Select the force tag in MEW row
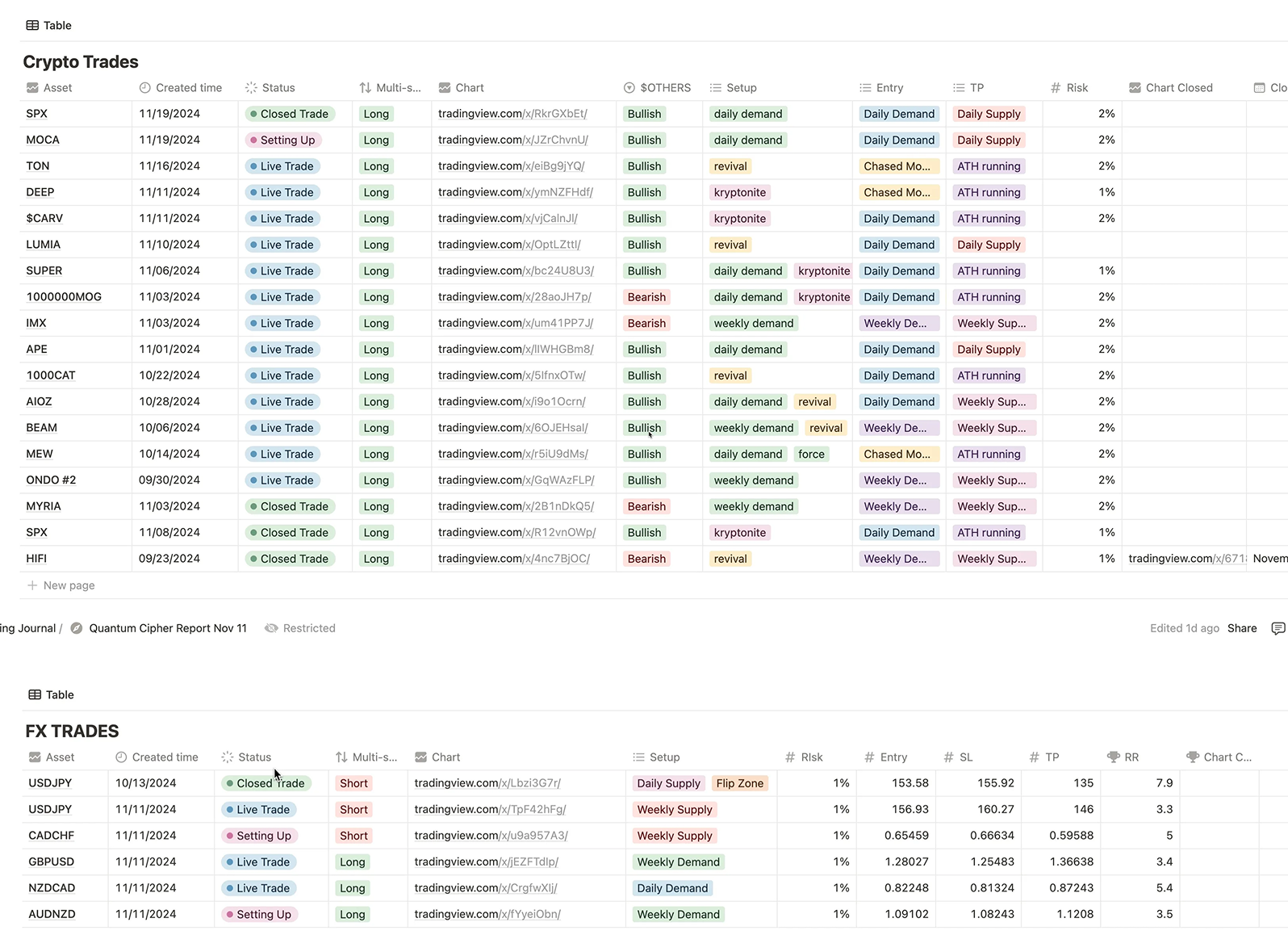Viewport: 1288px width, 935px height. [x=811, y=454]
